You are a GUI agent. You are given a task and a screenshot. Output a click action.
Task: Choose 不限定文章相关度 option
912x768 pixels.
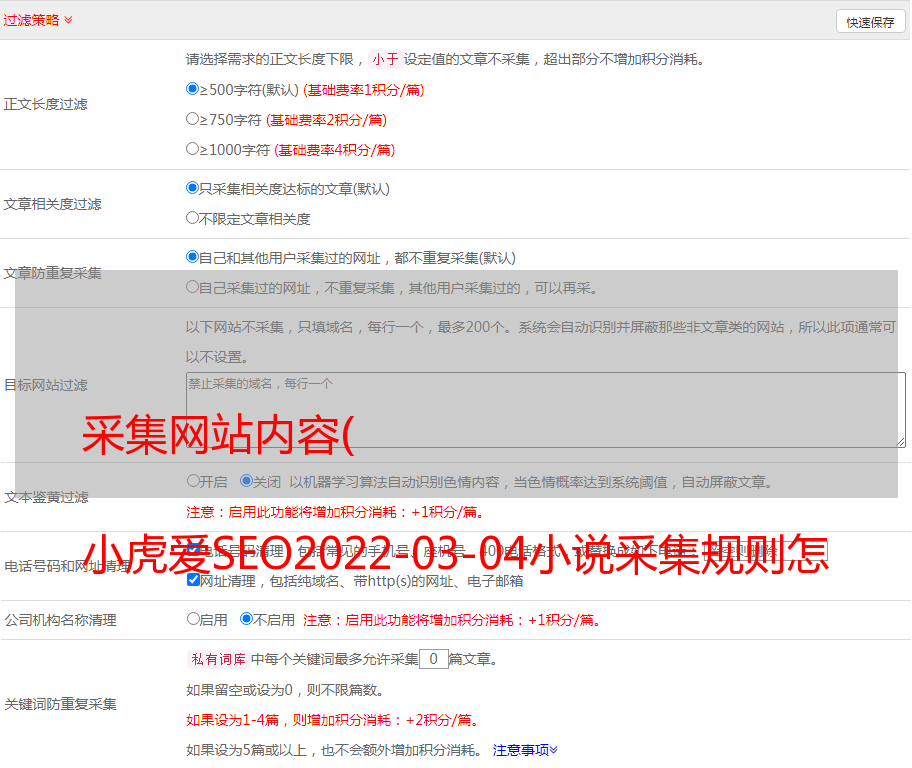point(192,218)
